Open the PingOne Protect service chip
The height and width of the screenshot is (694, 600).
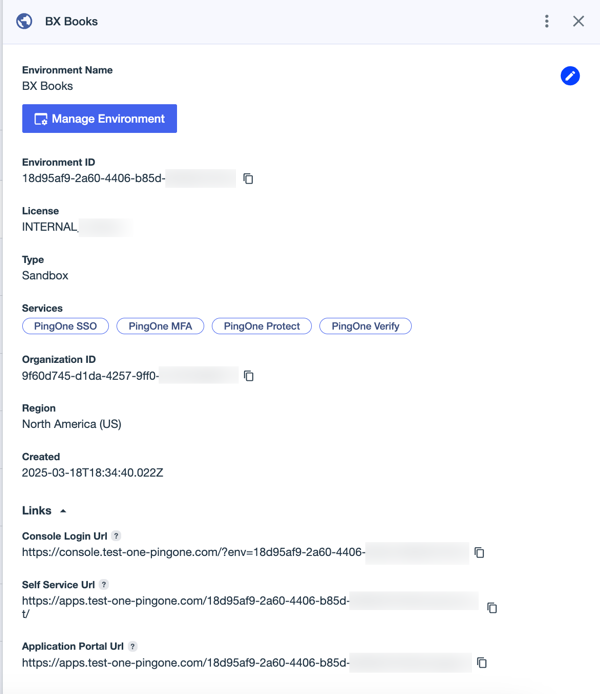pos(262,326)
